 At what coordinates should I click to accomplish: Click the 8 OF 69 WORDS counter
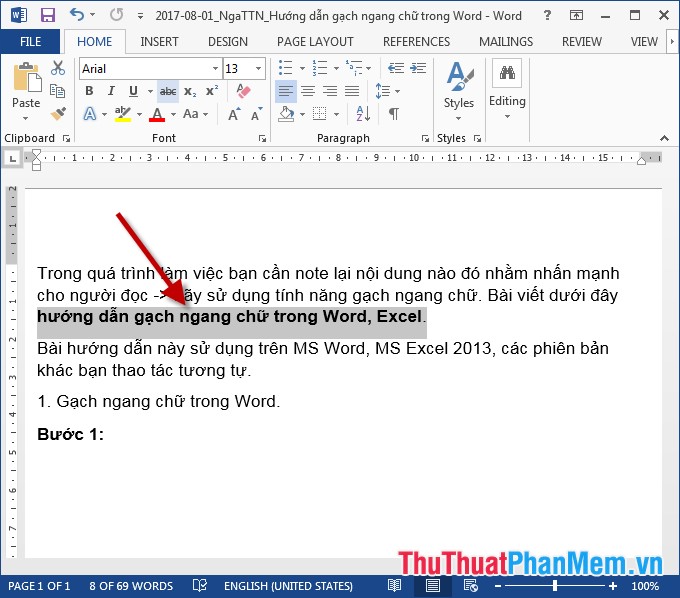click(130, 586)
